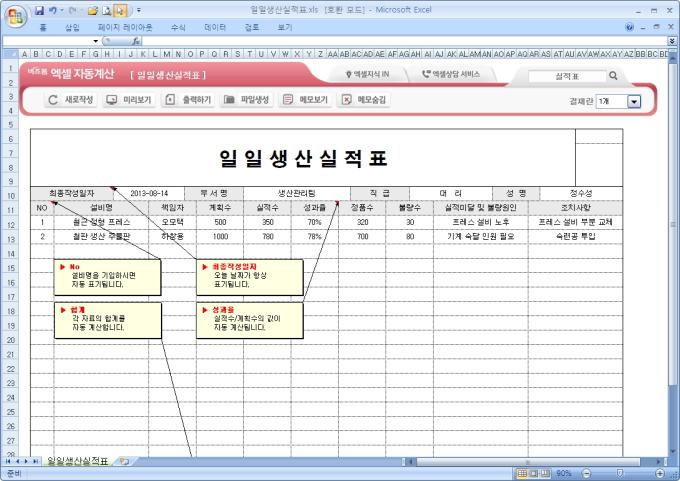The image size is (680, 481).
Task: Click the magnifier search icon
Action: pyautogui.click(x=613, y=75)
